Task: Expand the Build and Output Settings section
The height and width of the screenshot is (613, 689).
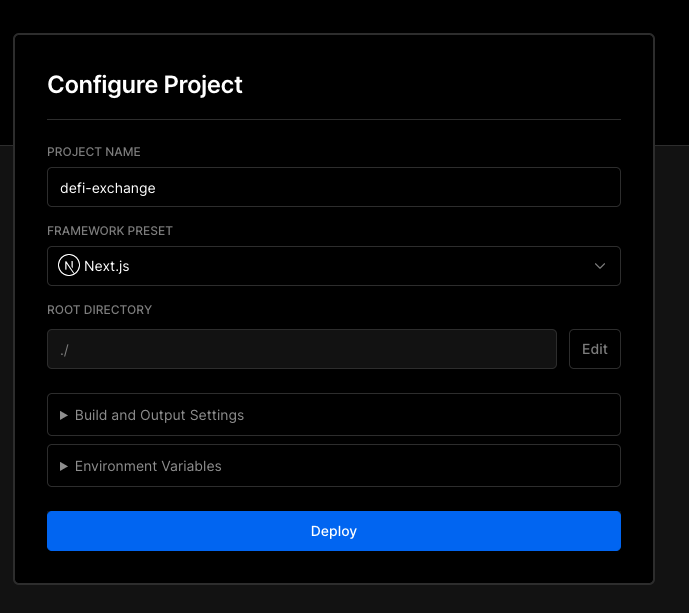Action: [x=333, y=415]
